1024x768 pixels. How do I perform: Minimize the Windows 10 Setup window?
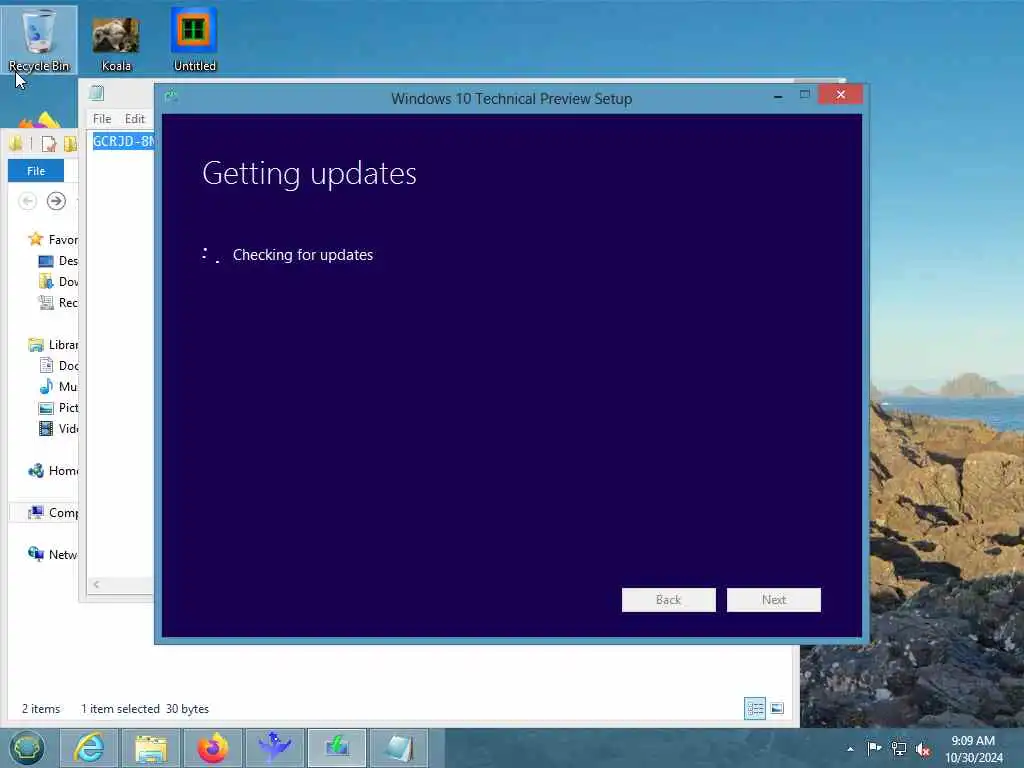(778, 95)
